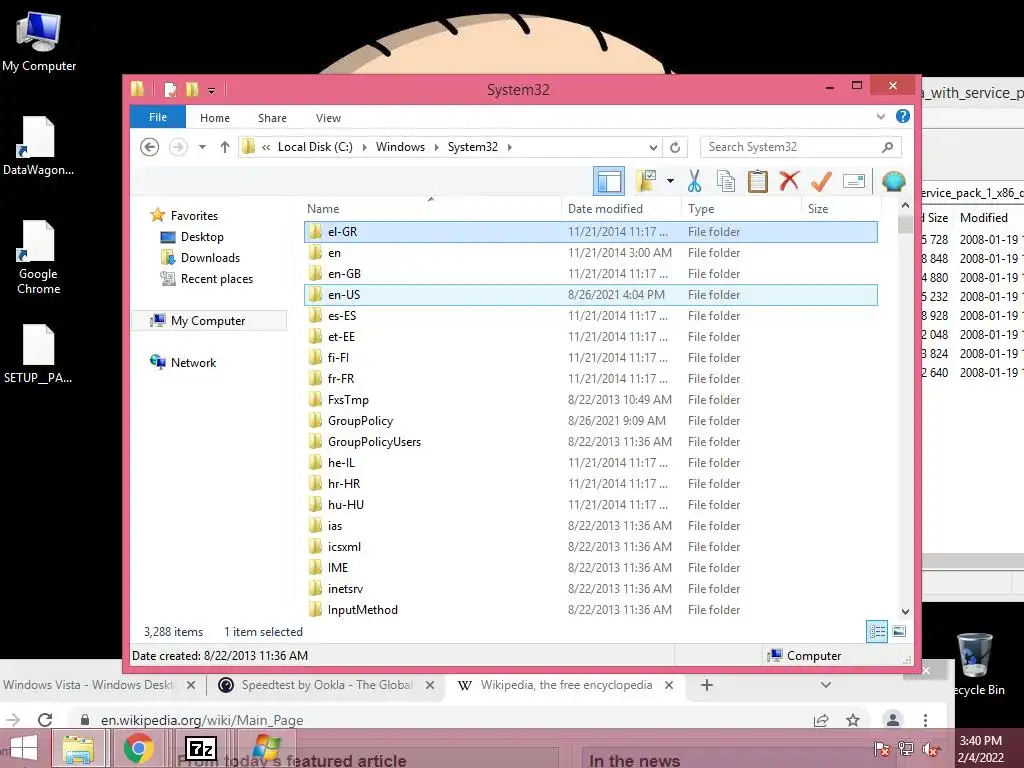Click the Copy pages toolbar icon

726,181
